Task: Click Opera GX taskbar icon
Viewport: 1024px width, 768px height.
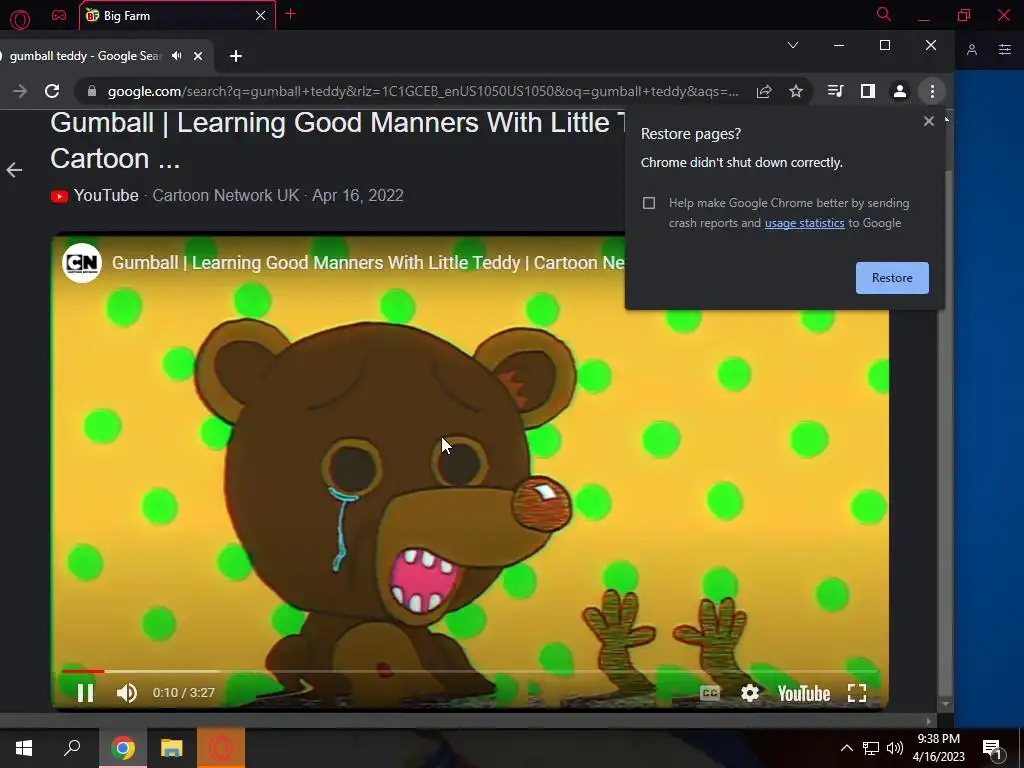Action: [x=221, y=748]
